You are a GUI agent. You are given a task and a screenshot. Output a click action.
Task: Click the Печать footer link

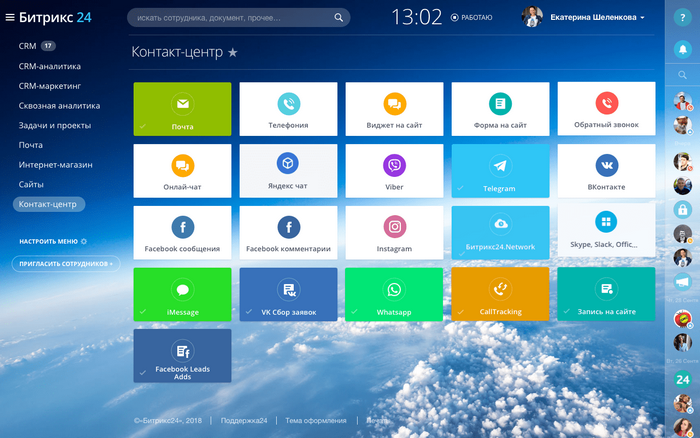(377, 421)
